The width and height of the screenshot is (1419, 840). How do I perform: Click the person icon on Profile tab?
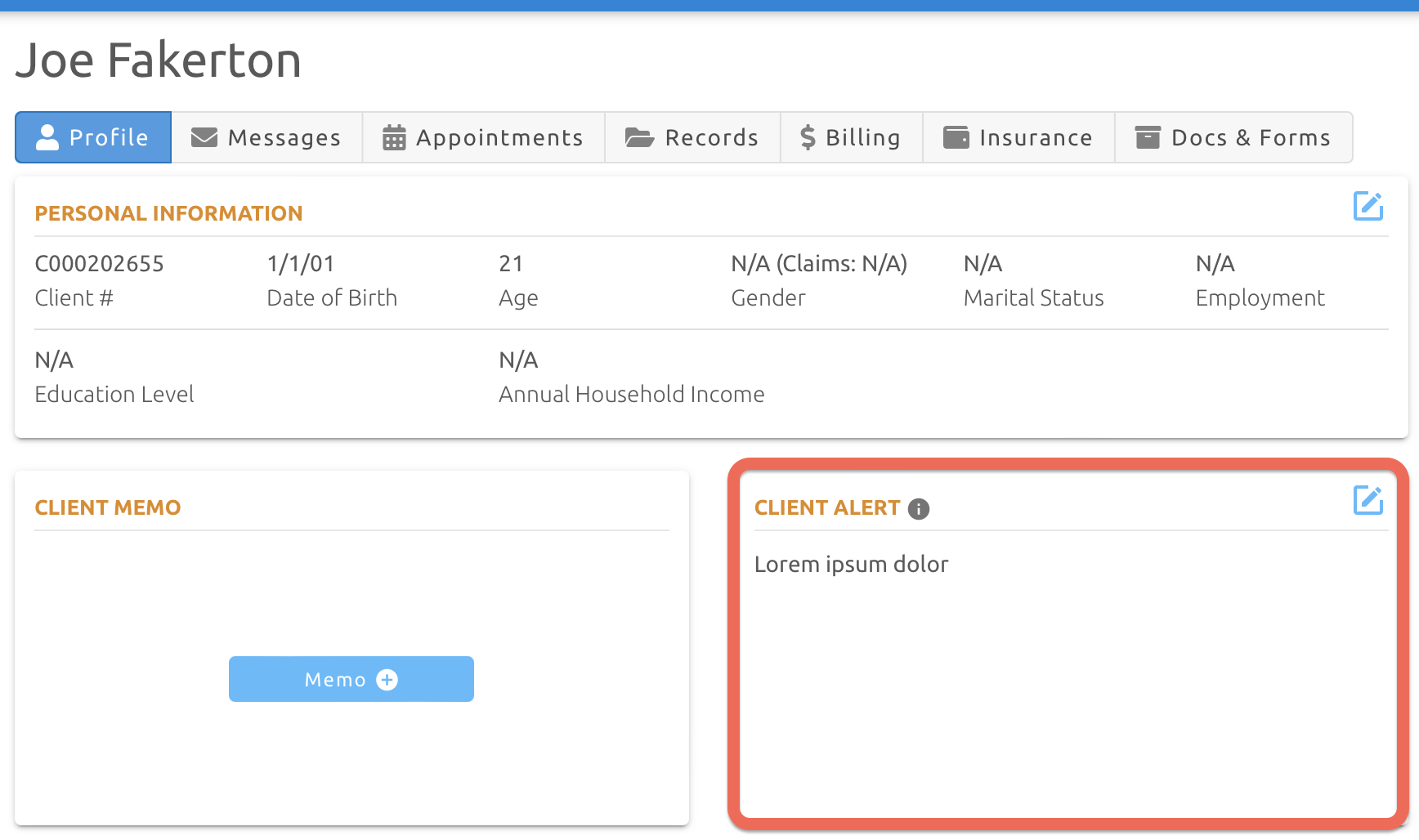pyautogui.click(x=47, y=137)
